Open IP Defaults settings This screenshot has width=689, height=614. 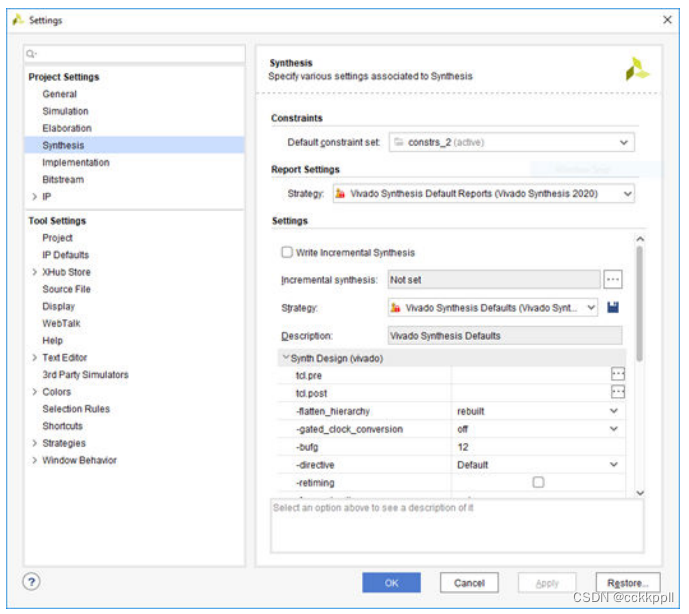pos(65,255)
